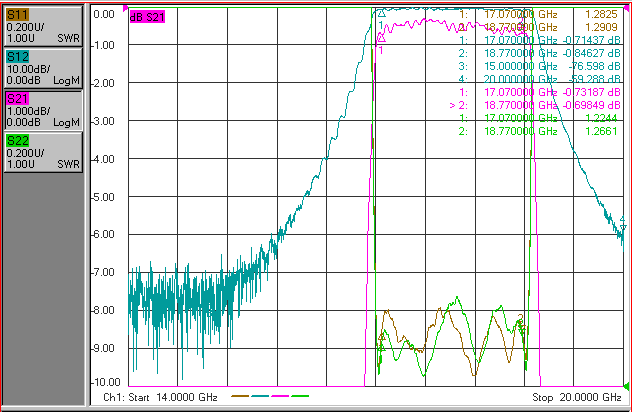
Task: Click green marker 2 readout value 1.2661
Action: click(601, 131)
